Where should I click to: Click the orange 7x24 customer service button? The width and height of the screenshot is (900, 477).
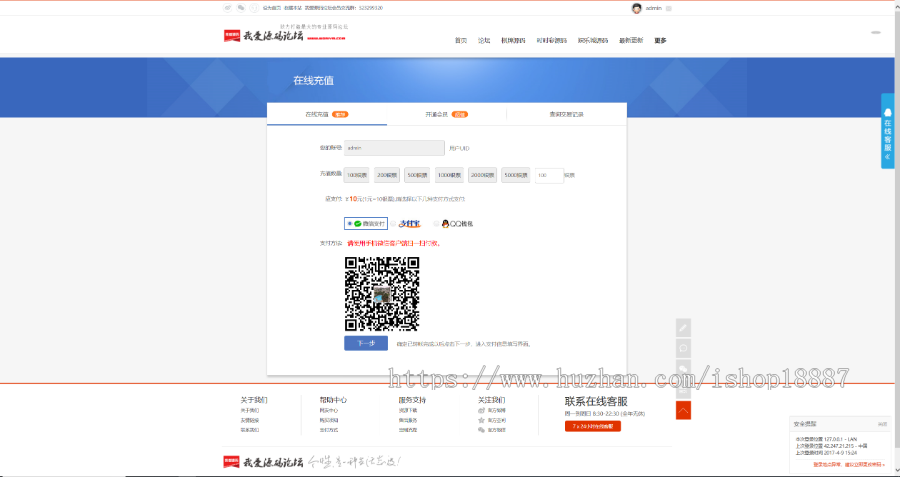pyautogui.click(x=593, y=426)
